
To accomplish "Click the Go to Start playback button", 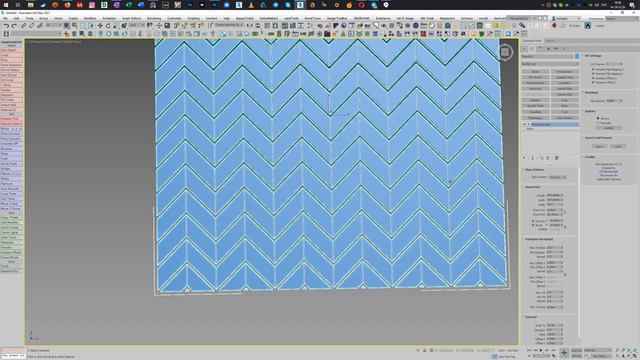I will click(529, 350).
